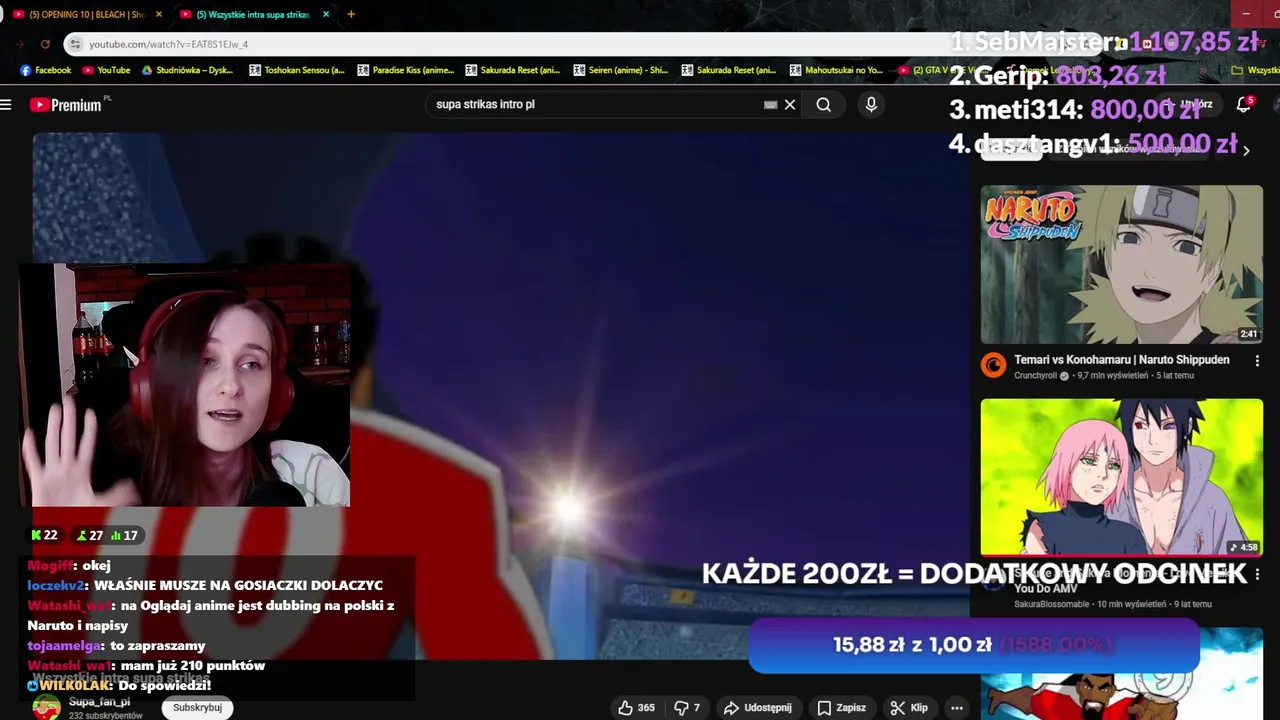Screen dimensions: 1280x720
Task: Open the Toshokan Sensou bookmark
Action: pos(297,70)
